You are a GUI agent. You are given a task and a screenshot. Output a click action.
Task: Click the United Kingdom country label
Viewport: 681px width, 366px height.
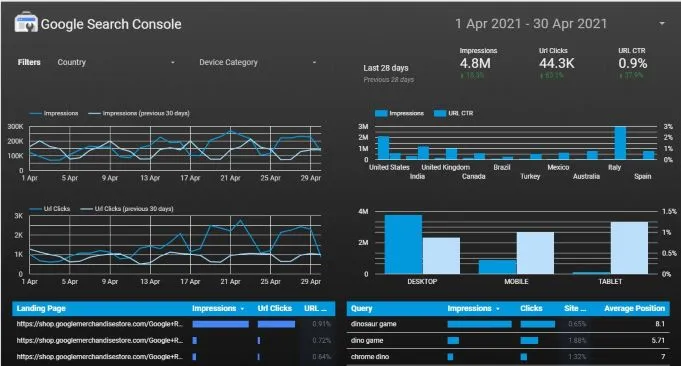[x=446, y=167]
